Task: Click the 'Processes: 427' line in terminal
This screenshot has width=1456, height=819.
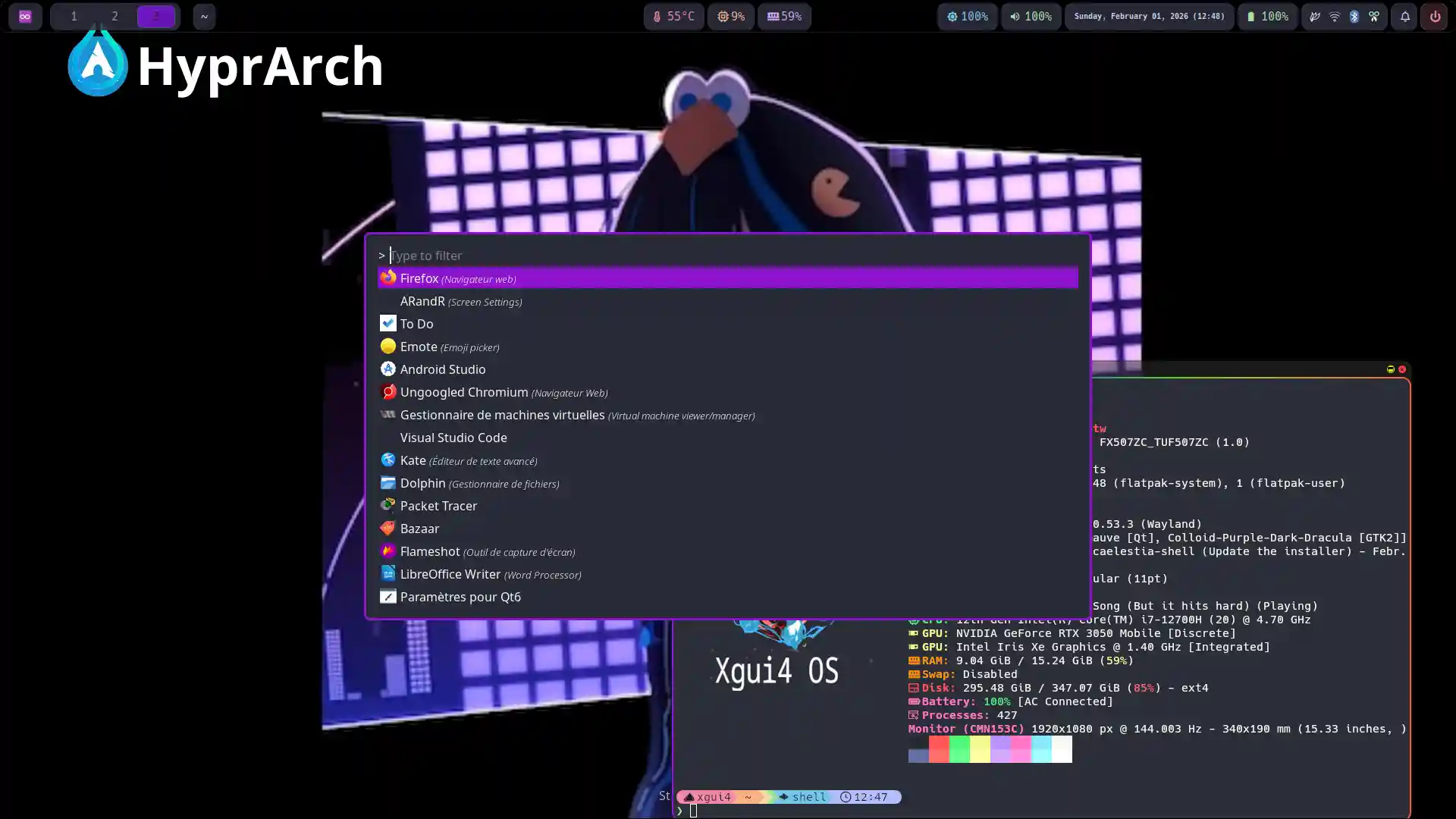Action: [963, 714]
